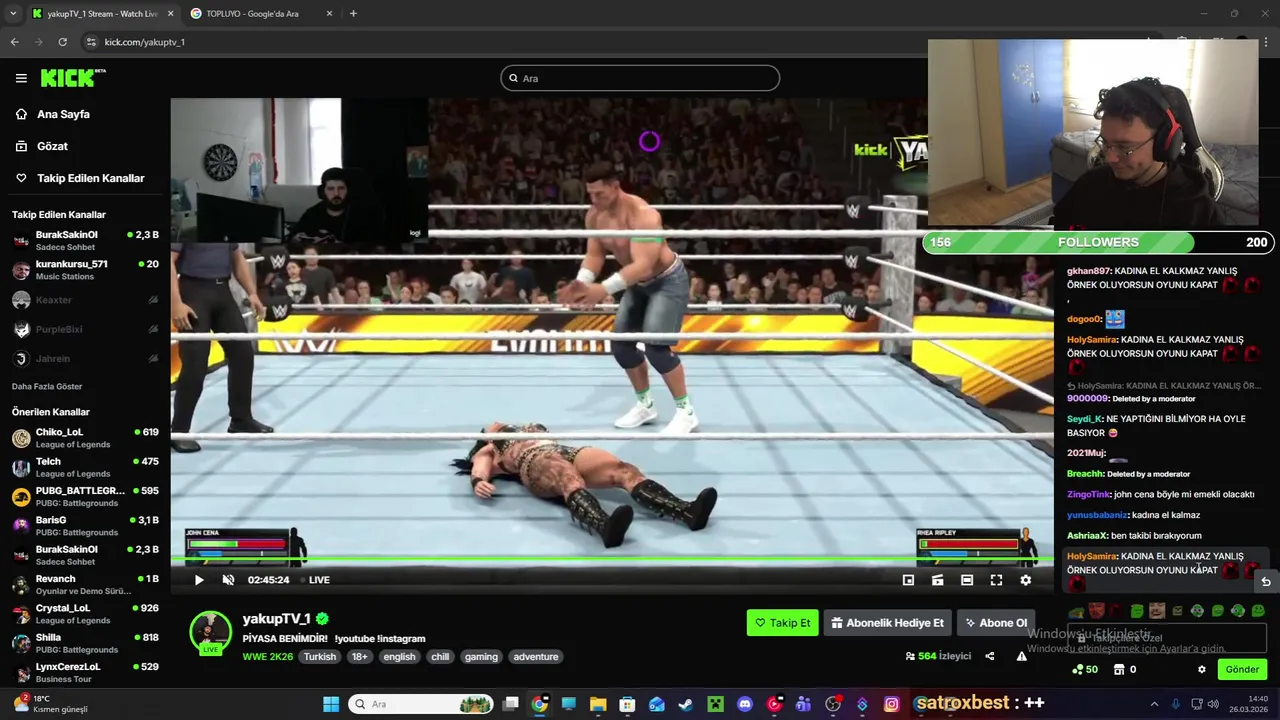1280x720 pixels.
Task: Click the Takipçilere Özel chat input
Action: (1166, 638)
